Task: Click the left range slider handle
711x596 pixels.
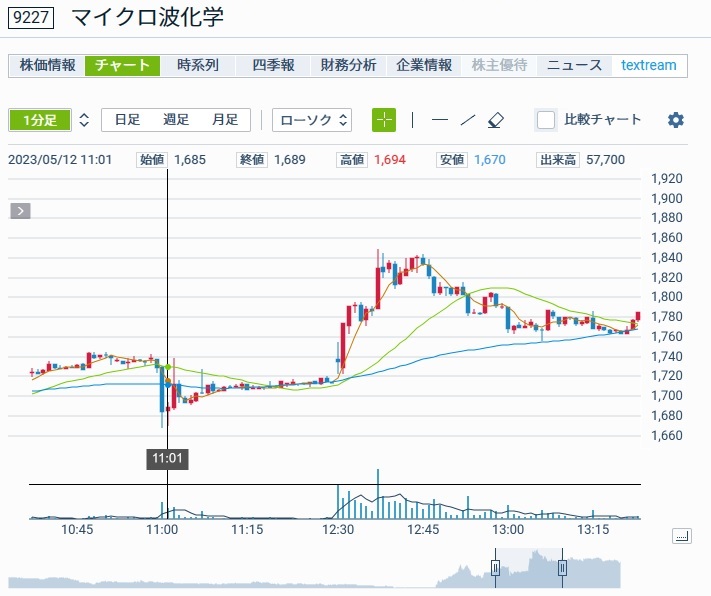Action: pos(495,568)
